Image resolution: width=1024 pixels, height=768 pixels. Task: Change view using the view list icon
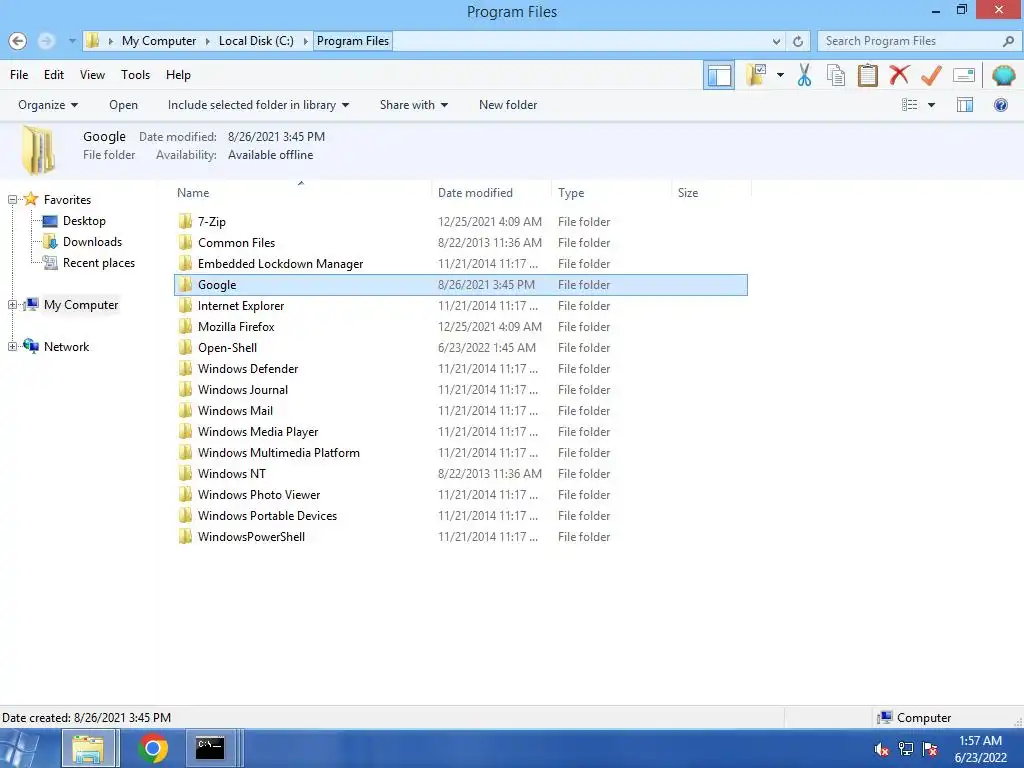tap(909, 105)
